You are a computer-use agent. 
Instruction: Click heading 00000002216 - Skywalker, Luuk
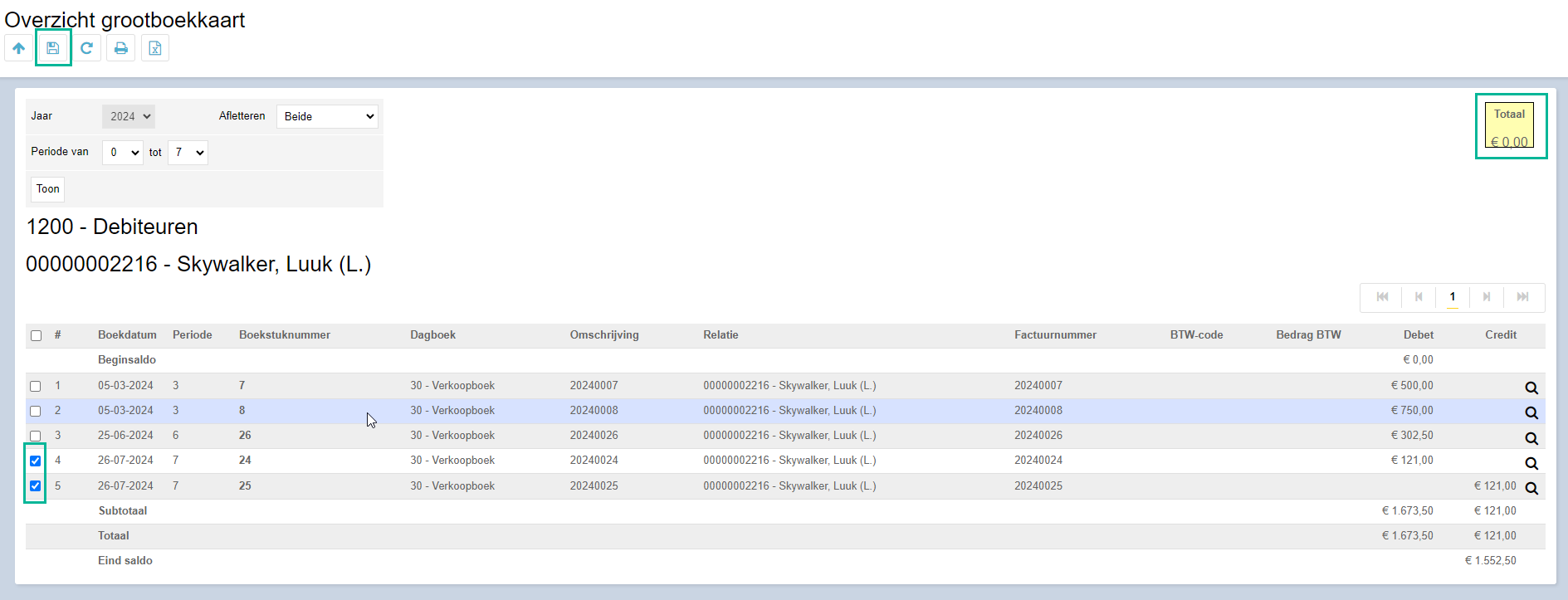tap(198, 264)
